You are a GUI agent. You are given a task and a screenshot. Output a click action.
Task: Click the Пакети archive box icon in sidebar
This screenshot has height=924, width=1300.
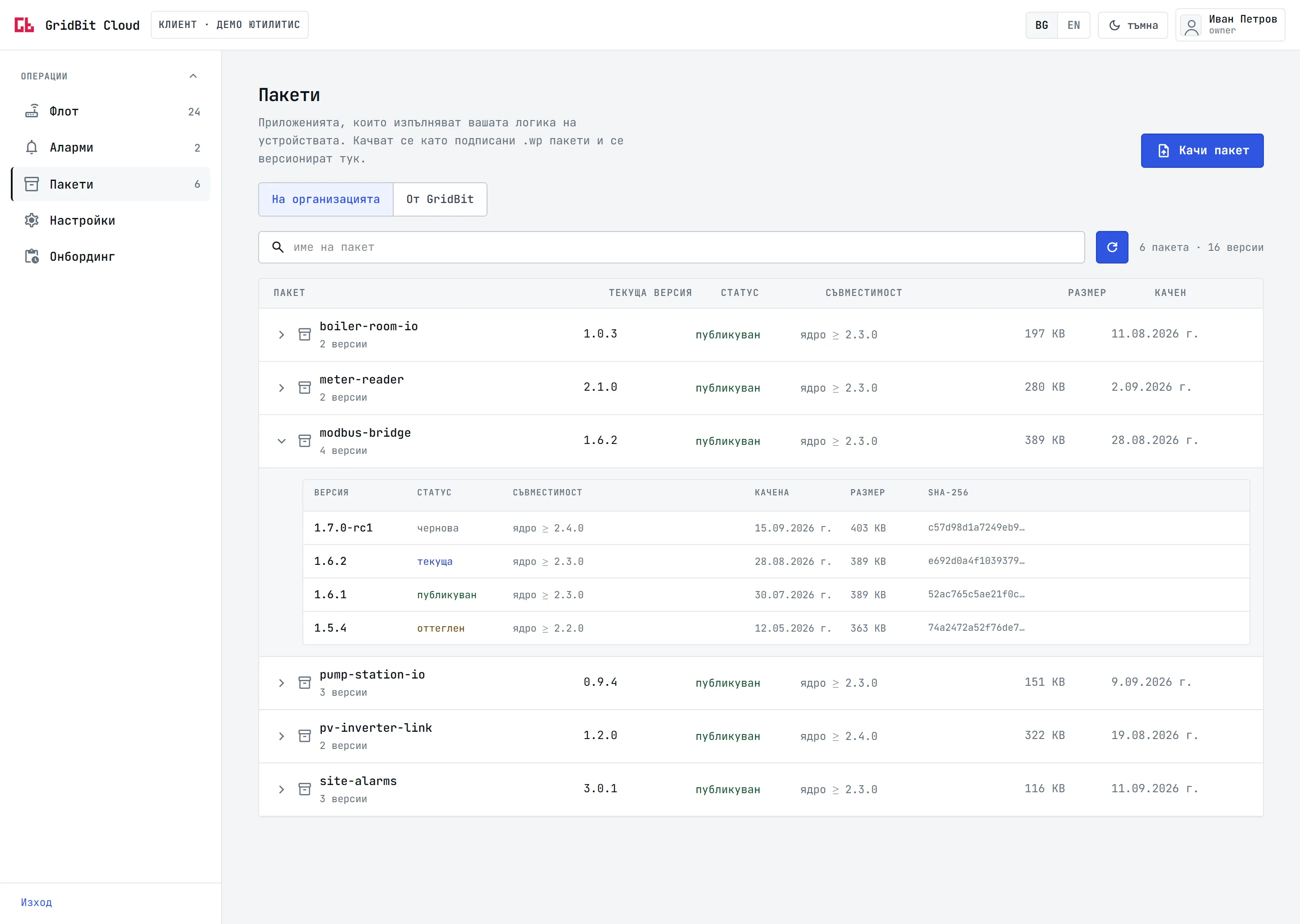coord(32,184)
